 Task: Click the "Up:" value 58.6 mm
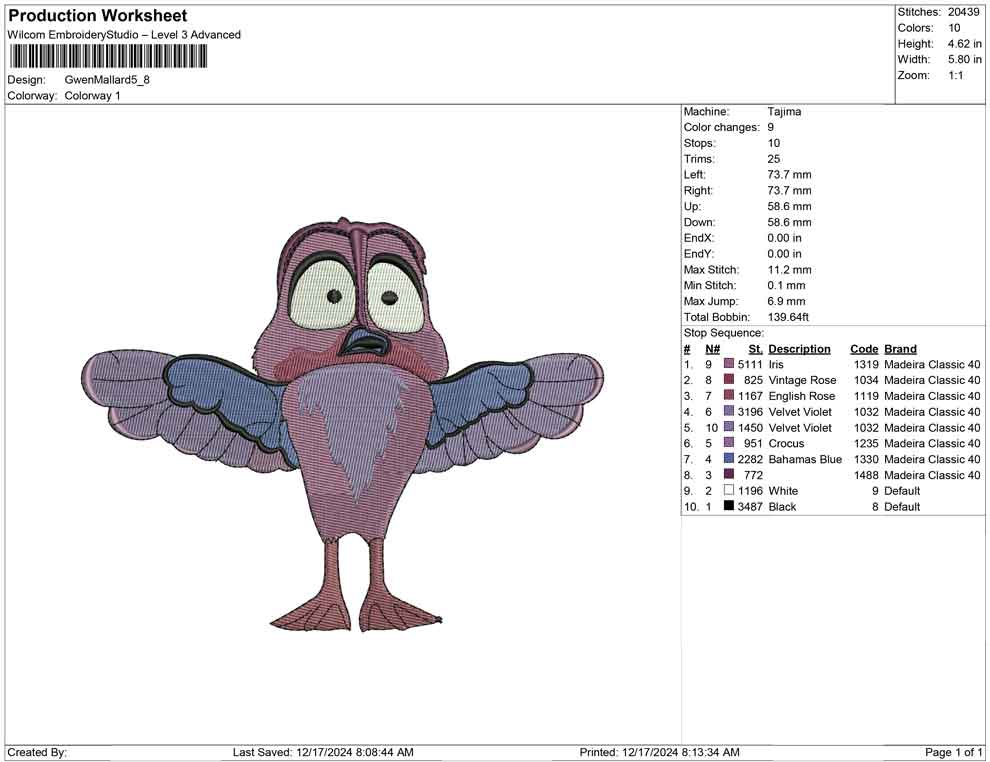(x=789, y=206)
